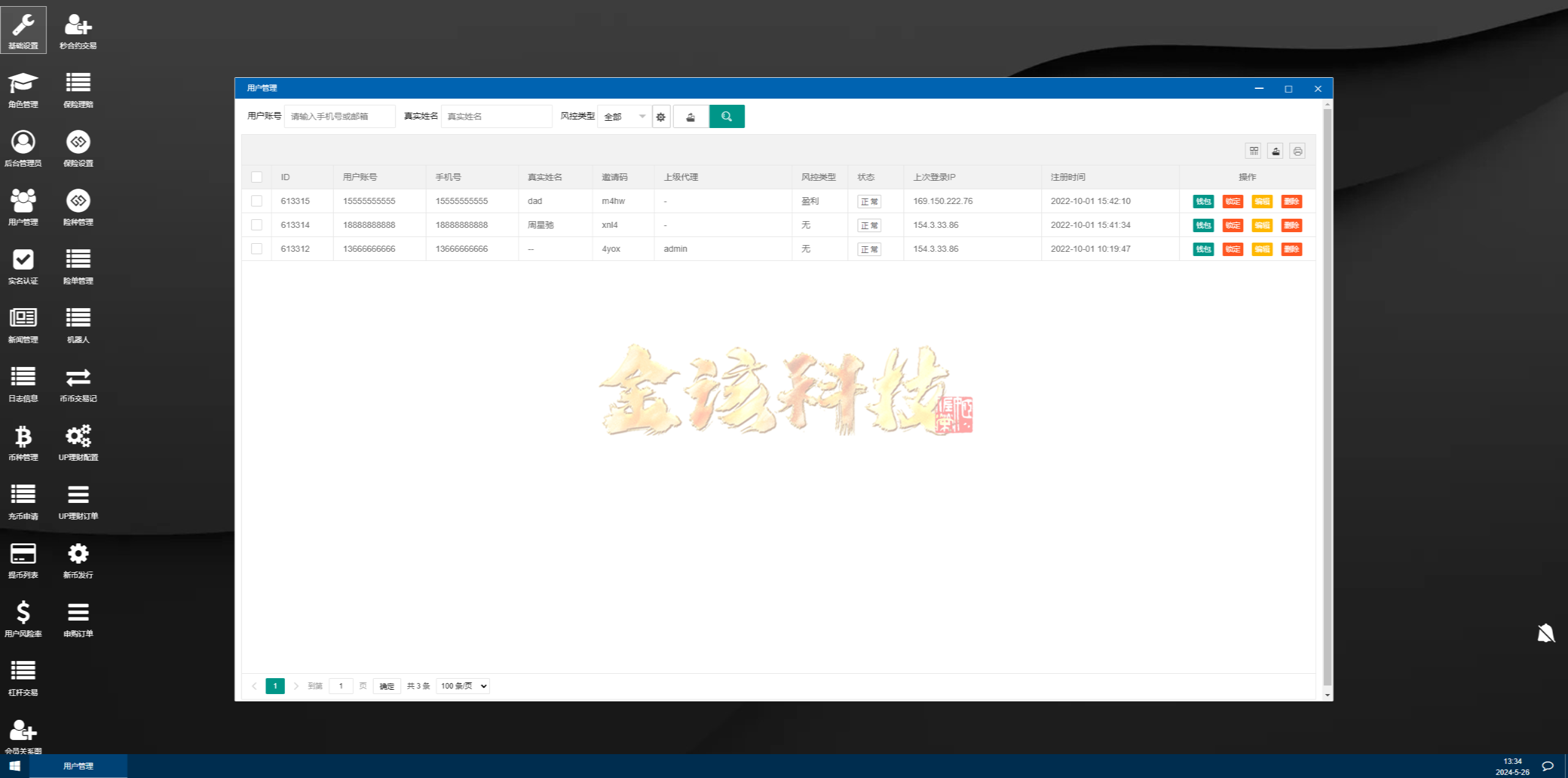This screenshot has width=1568, height=778.
Task: Click the 正常 status badge for 613315
Action: (869, 202)
